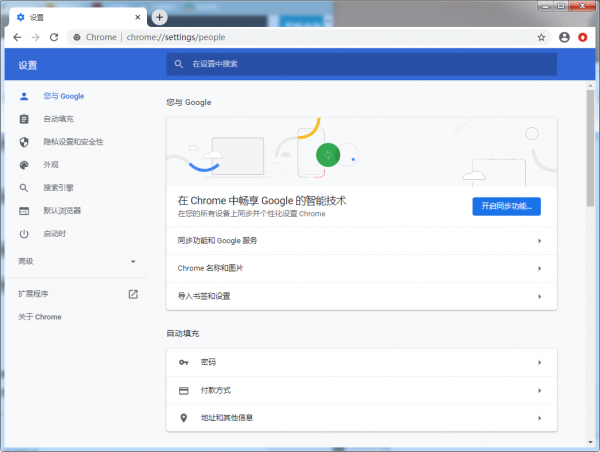Select 外观 in the sidebar

51,165
